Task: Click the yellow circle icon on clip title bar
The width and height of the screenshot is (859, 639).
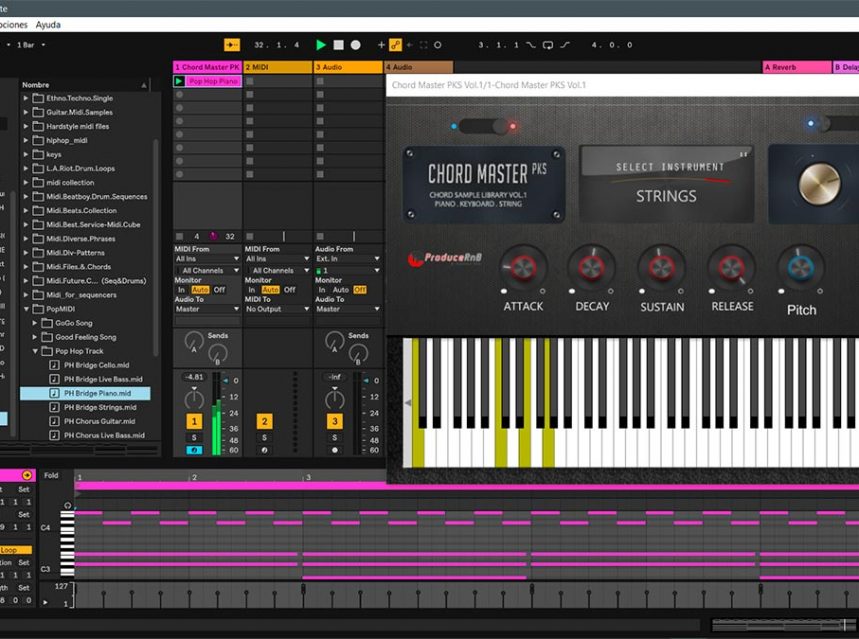Action: [x=27, y=475]
